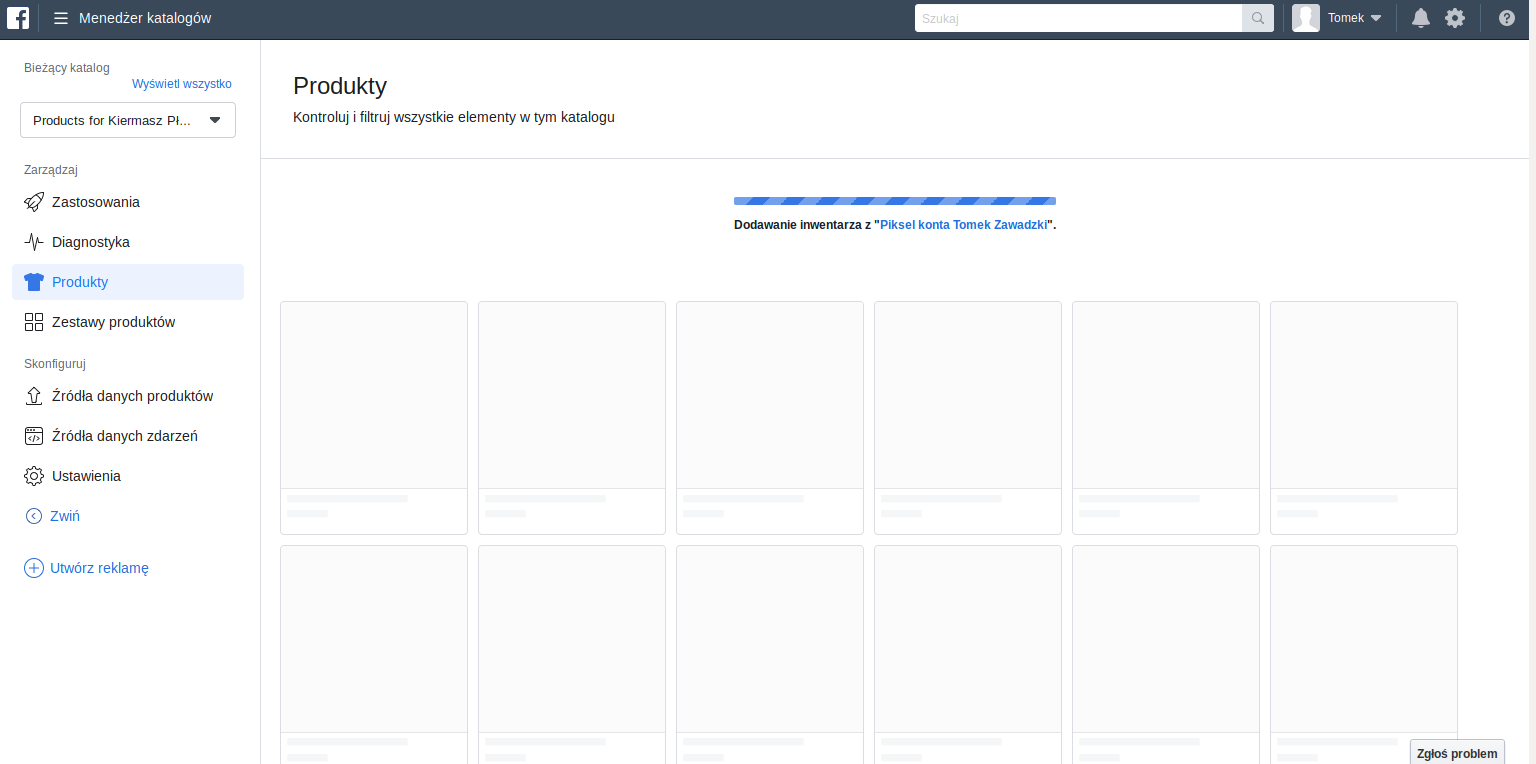Screen dimensions: 1536x764
Task: Click the Piksel konta Tomek Zawadzki link
Action: pyautogui.click(x=964, y=225)
